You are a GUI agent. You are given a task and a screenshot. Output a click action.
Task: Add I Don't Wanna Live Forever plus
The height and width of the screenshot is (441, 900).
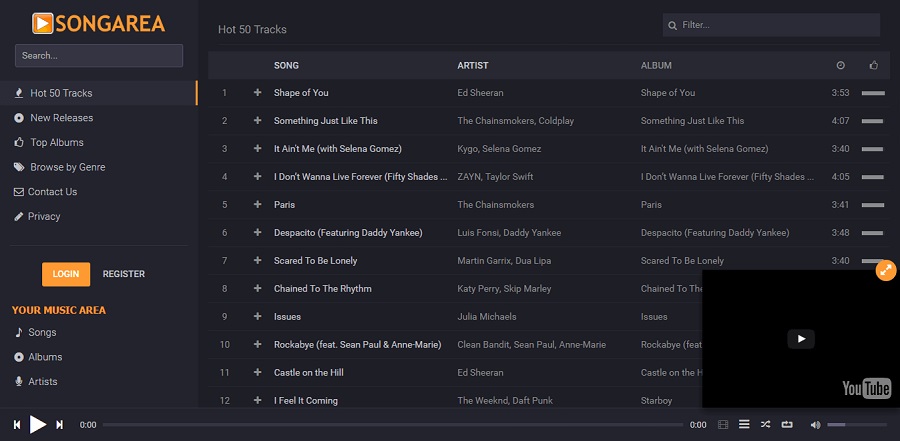click(x=257, y=176)
